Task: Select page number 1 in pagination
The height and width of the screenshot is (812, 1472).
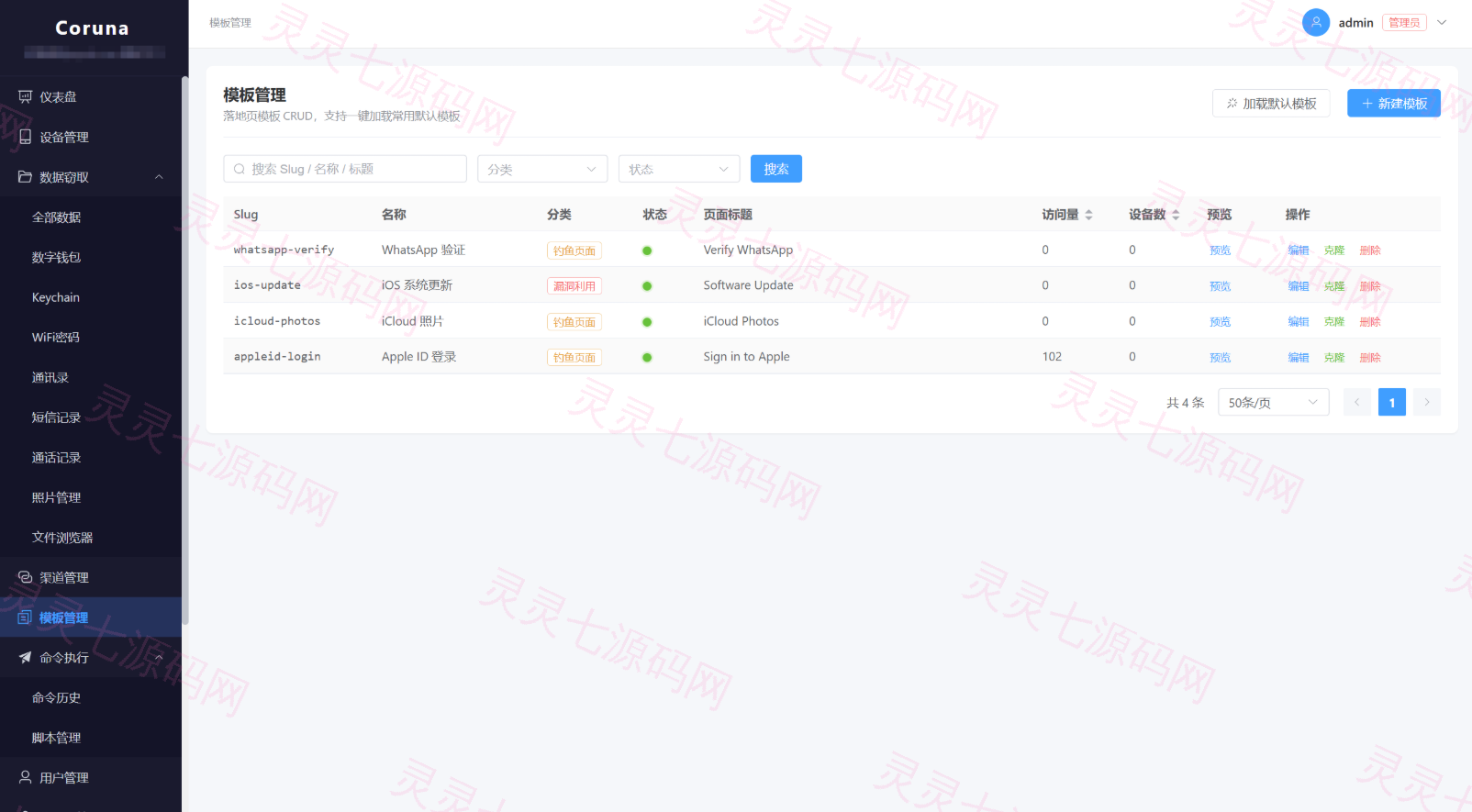Action: pyautogui.click(x=1392, y=402)
